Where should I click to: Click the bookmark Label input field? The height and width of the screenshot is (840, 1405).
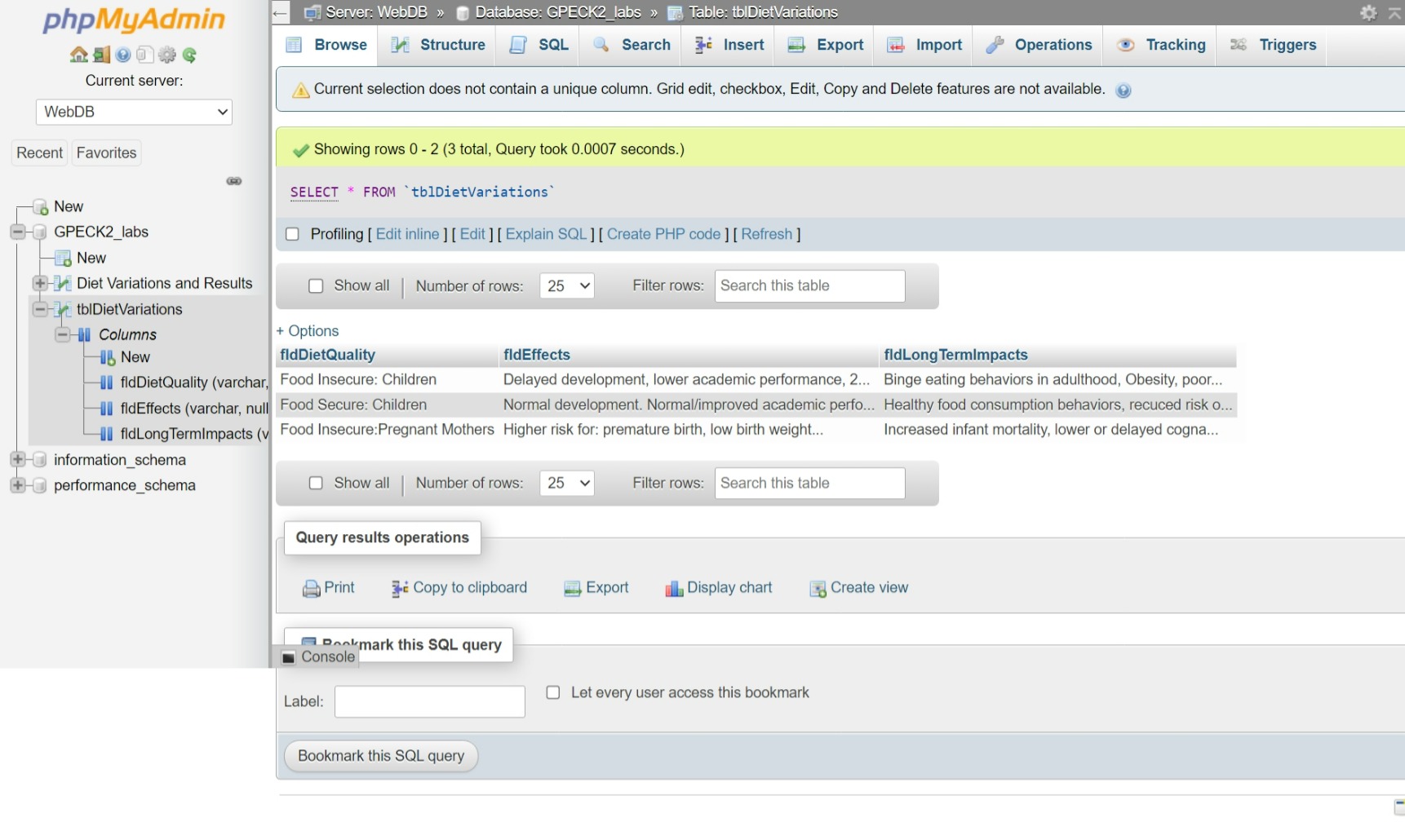[429, 701]
